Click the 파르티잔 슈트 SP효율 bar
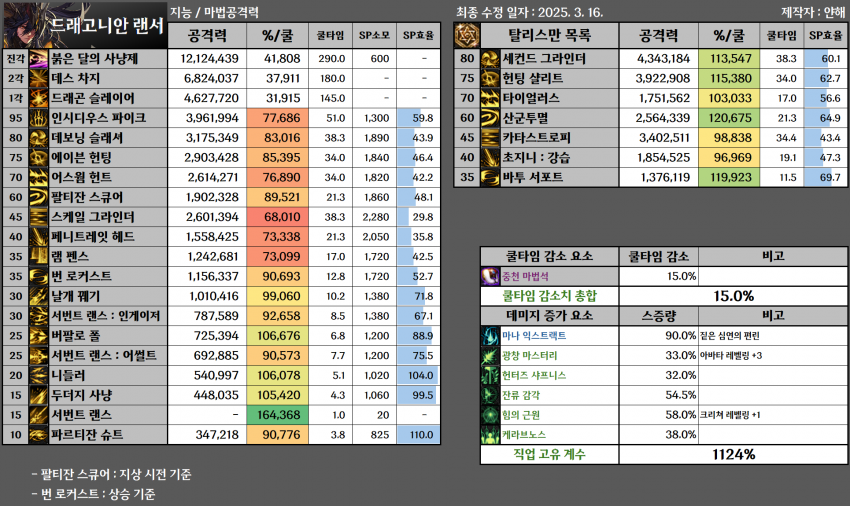The height and width of the screenshot is (506, 850). pyautogui.click(x=415, y=434)
